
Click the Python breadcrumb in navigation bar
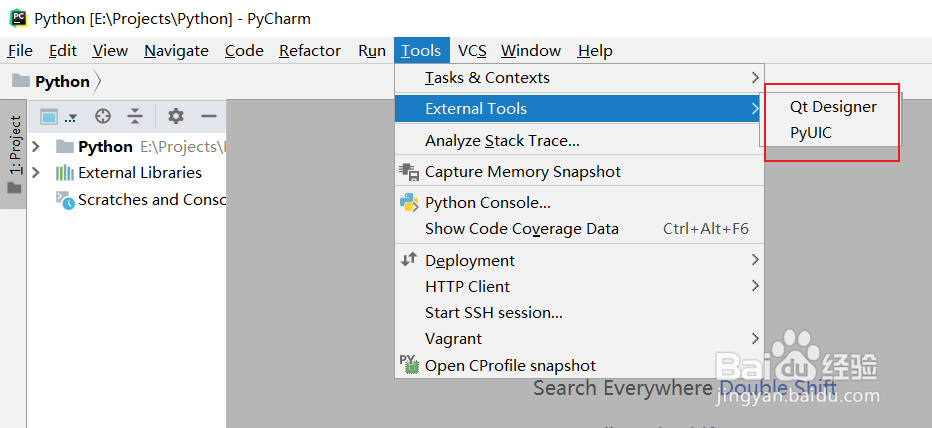click(62, 81)
